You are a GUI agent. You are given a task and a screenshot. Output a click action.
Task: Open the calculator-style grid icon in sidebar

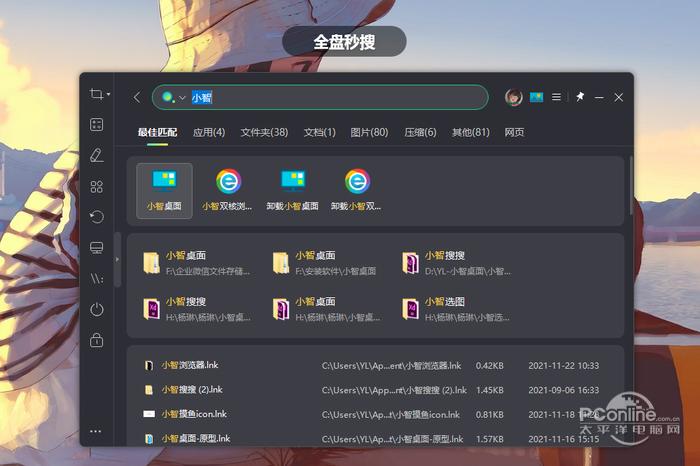tap(96, 125)
